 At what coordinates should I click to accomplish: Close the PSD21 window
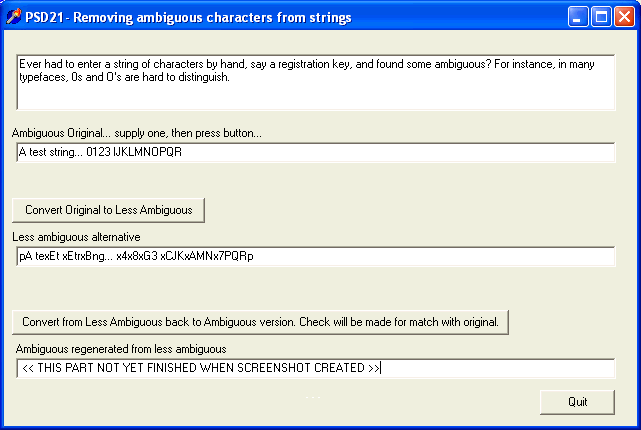[624, 16]
